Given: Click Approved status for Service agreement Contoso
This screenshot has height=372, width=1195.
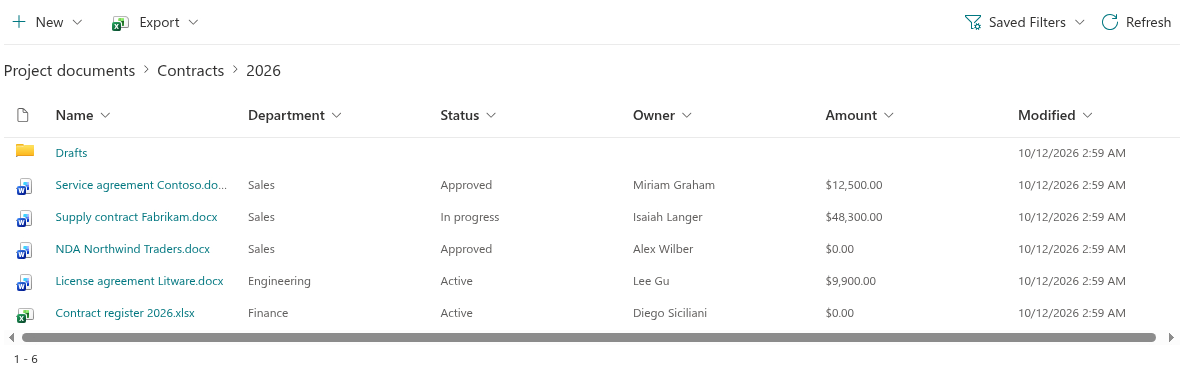Looking at the screenshot, I should [x=466, y=185].
